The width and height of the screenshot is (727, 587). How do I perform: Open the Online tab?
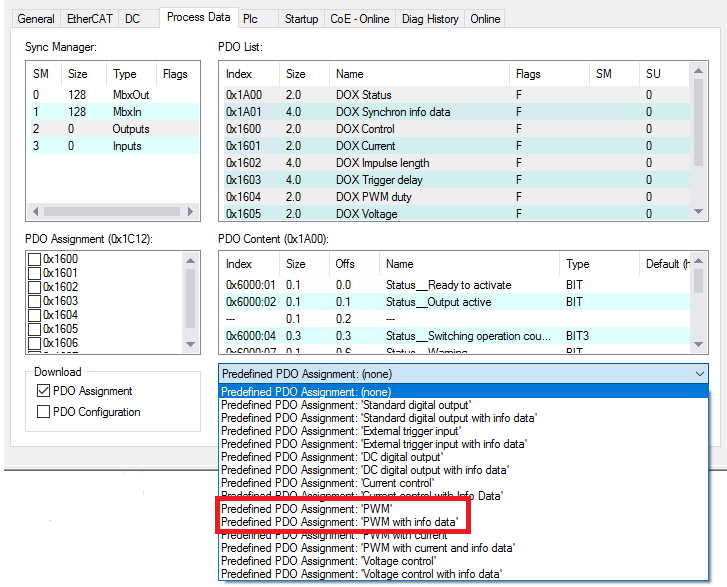tap(485, 19)
